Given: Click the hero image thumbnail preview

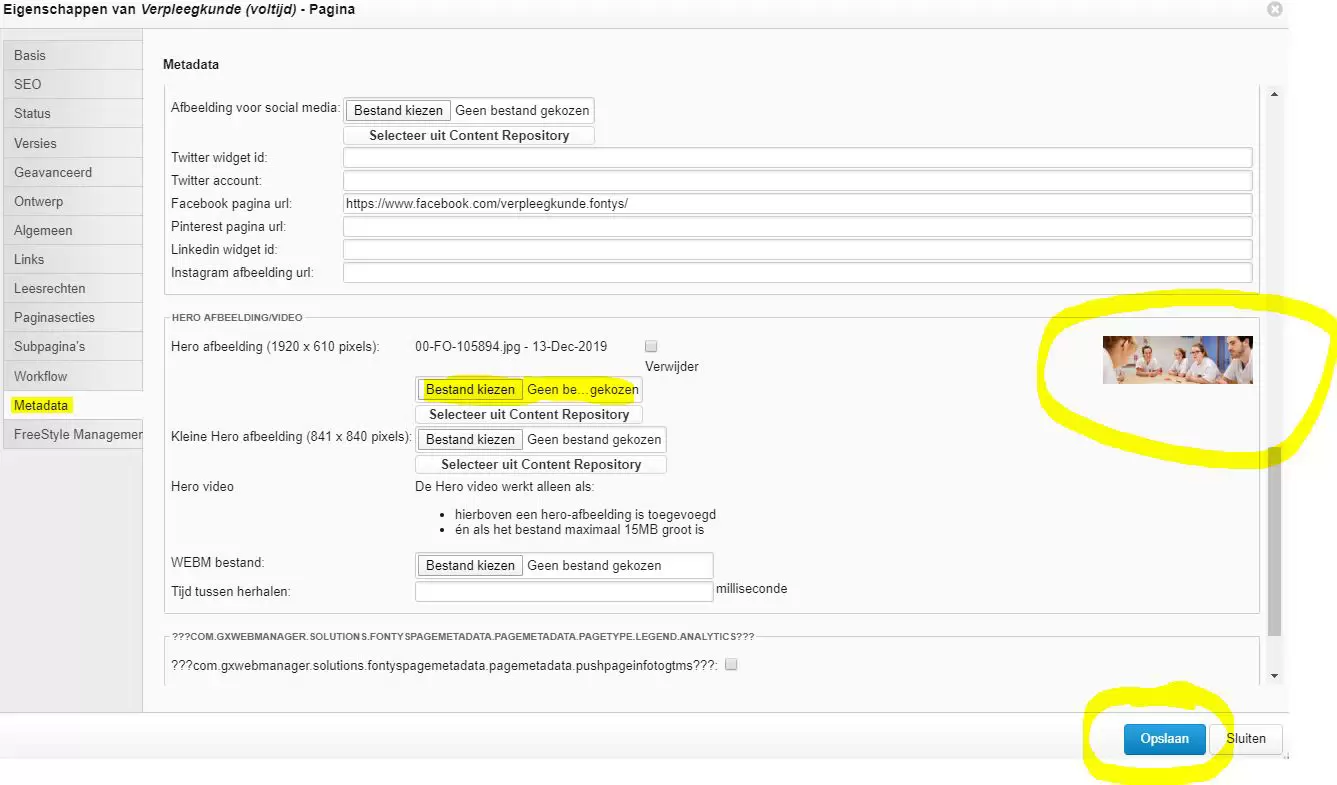Looking at the screenshot, I should [1177, 359].
